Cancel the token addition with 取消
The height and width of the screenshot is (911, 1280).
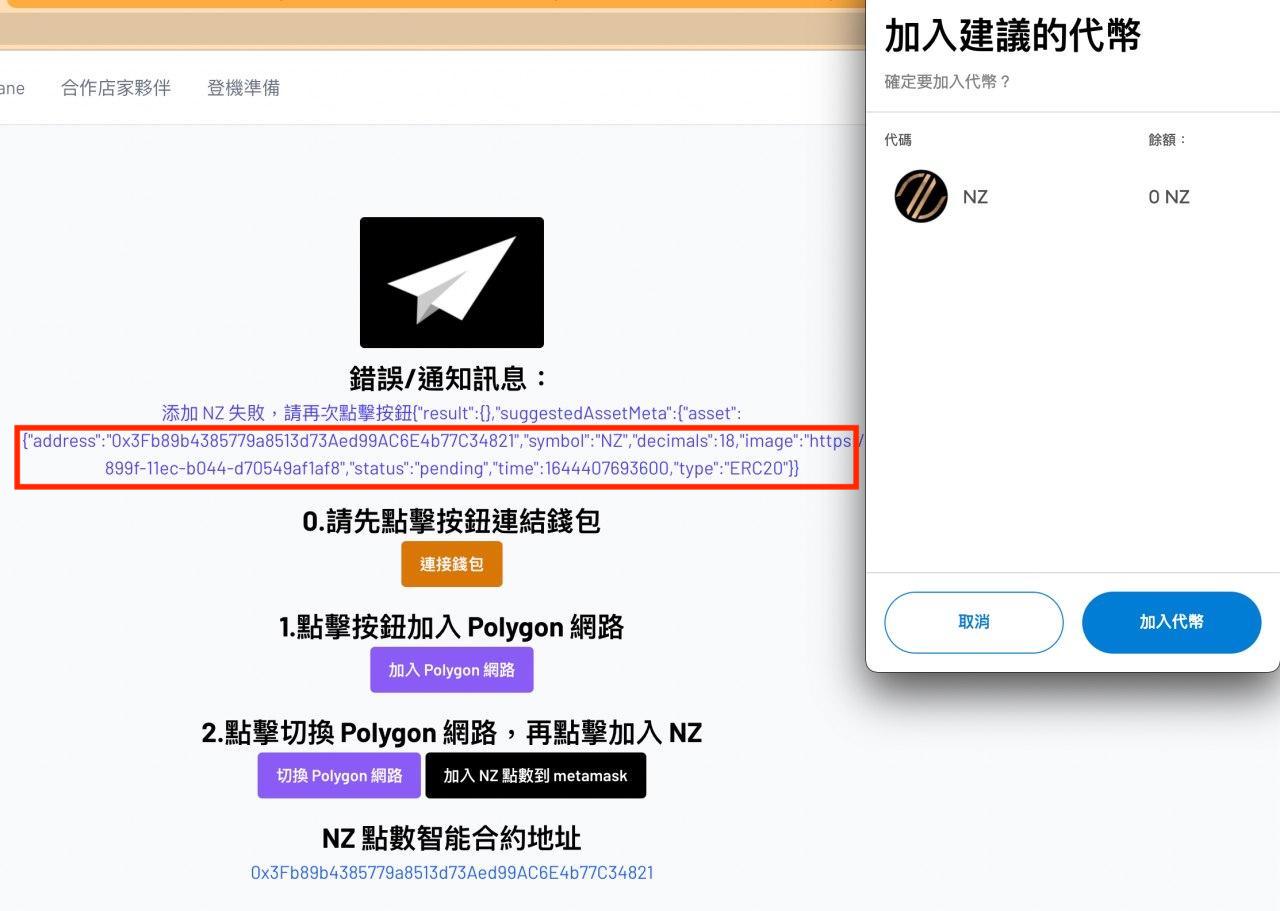(x=973, y=622)
